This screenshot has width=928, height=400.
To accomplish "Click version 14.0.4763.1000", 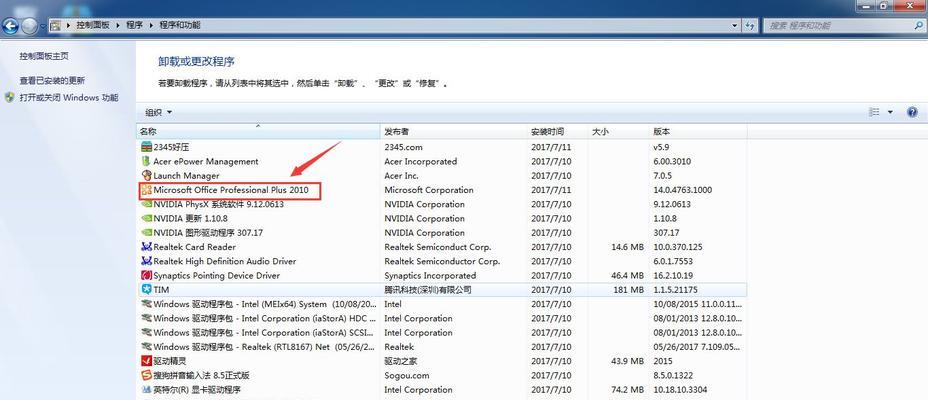I will [x=682, y=190].
